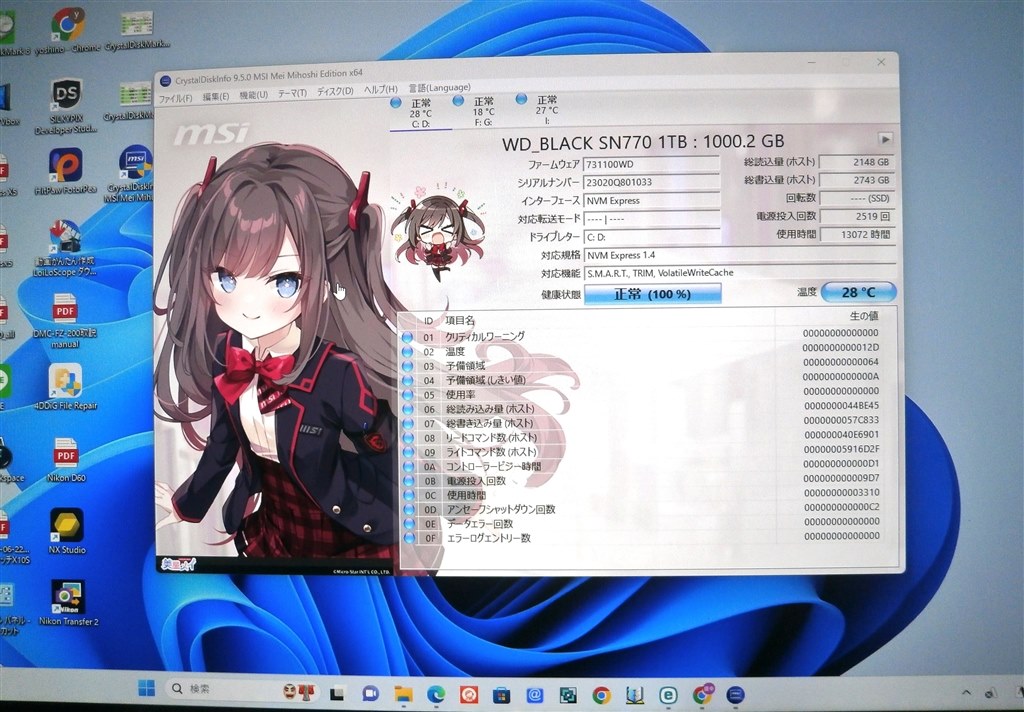1024x712 pixels.
Task: Launch NX Studio from desktop
Action: [x=67, y=530]
